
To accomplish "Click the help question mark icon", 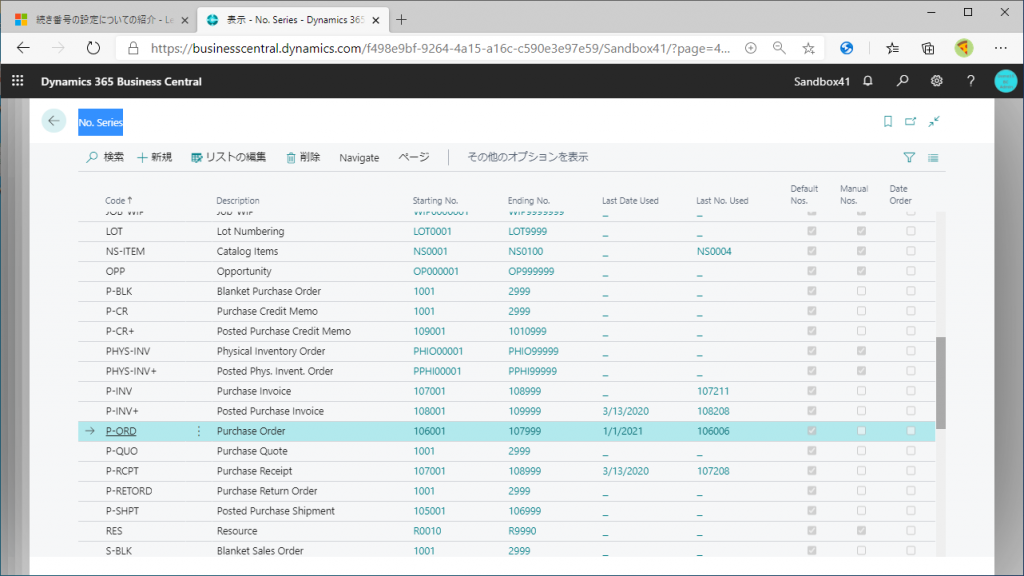I will 970,81.
